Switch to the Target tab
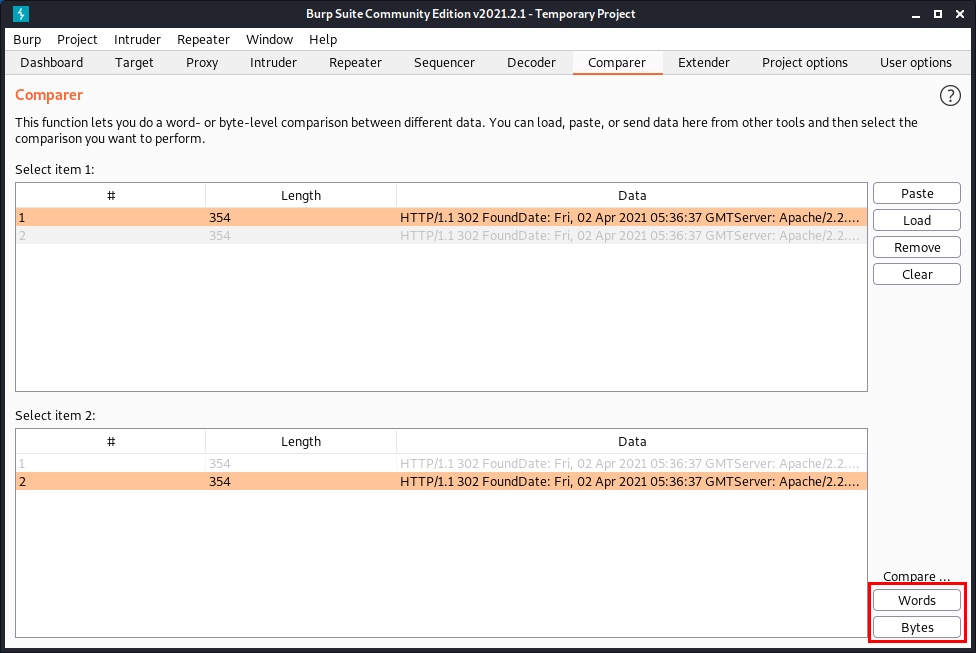Image resolution: width=976 pixels, height=653 pixels. click(x=134, y=62)
